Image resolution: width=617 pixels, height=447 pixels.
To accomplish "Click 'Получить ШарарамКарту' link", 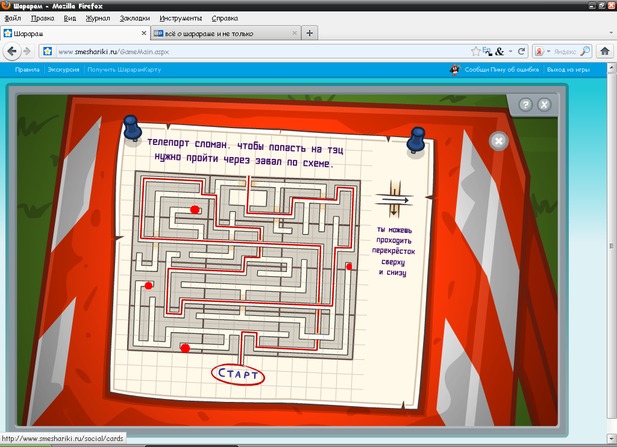I will tap(124, 70).
